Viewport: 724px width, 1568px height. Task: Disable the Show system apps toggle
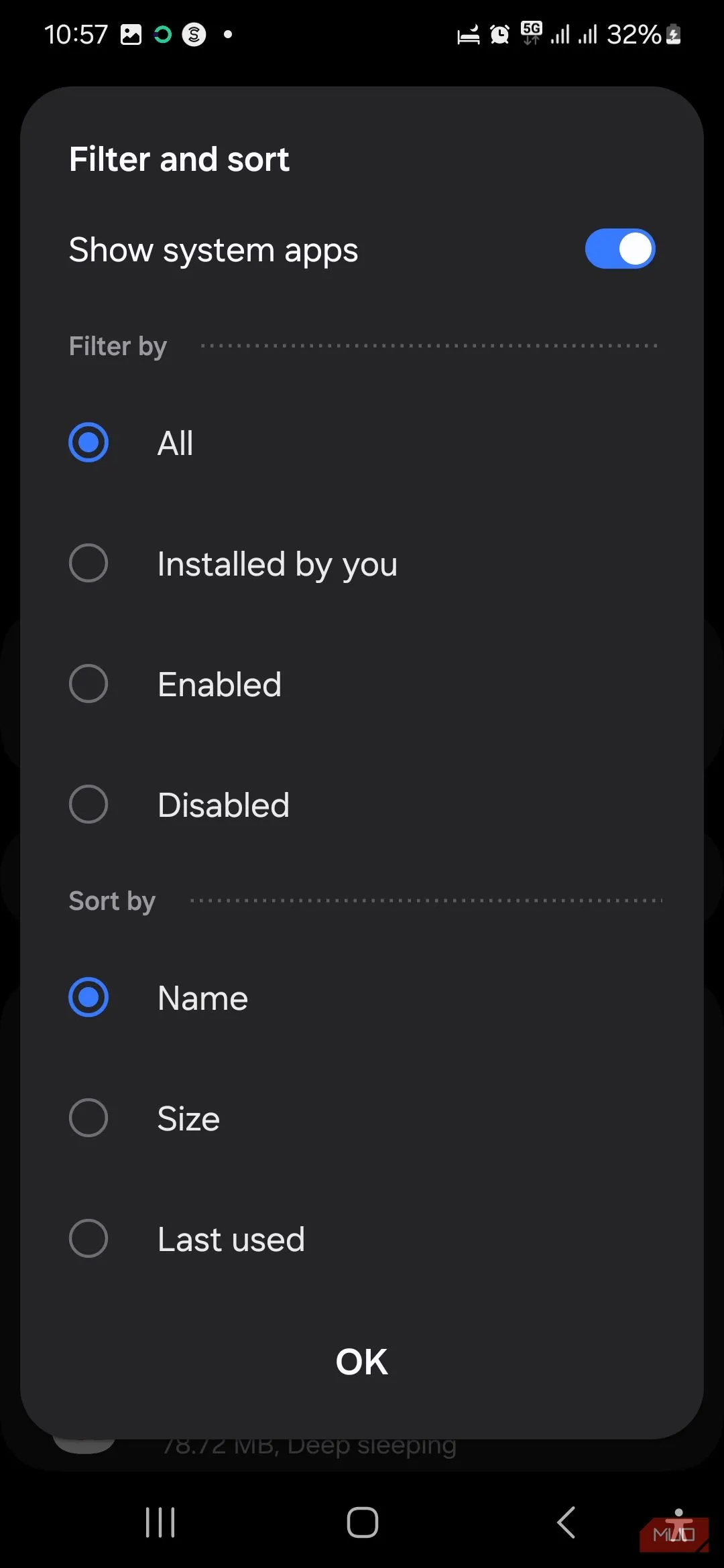coord(619,249)
